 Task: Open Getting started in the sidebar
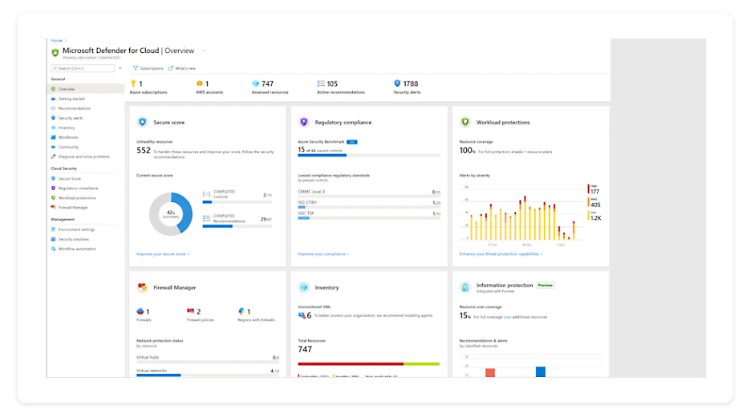click(x=72, y=98)
